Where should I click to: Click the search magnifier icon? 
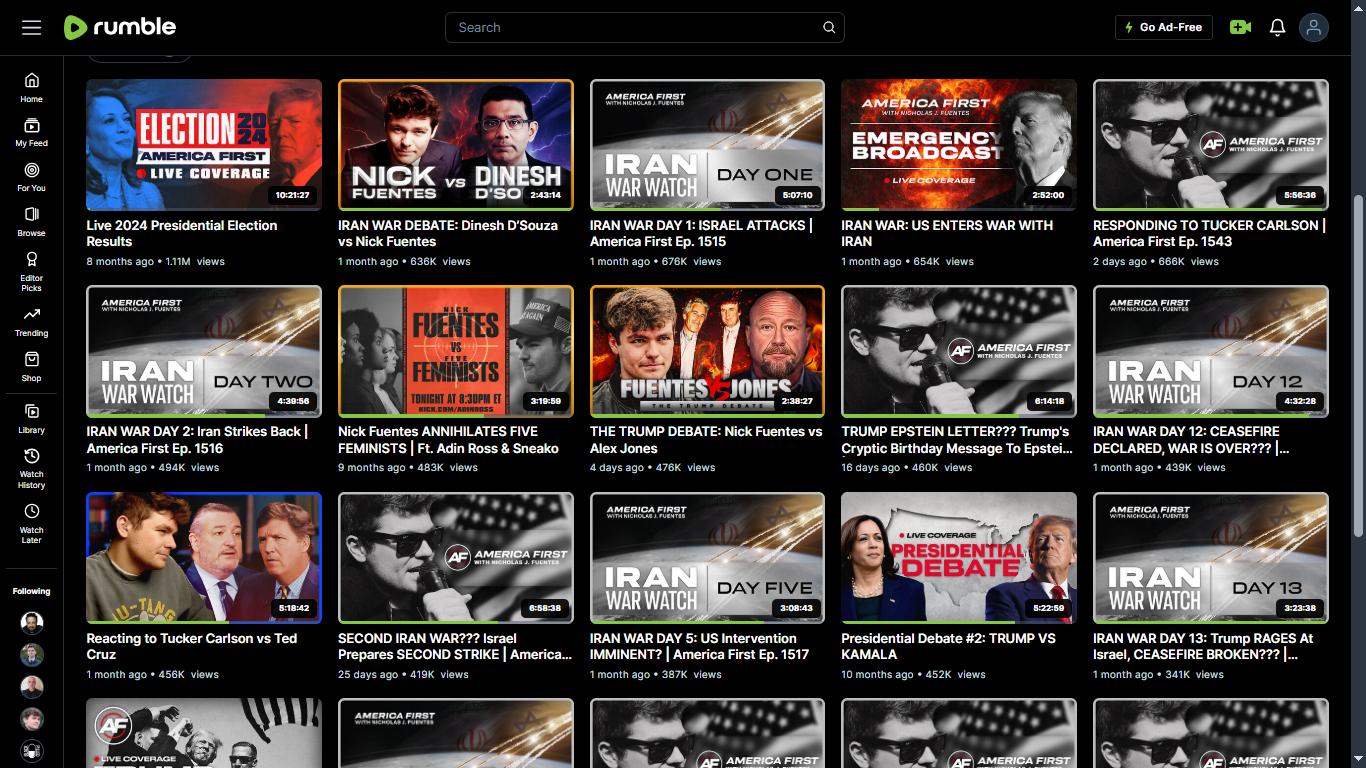(829, 28)
